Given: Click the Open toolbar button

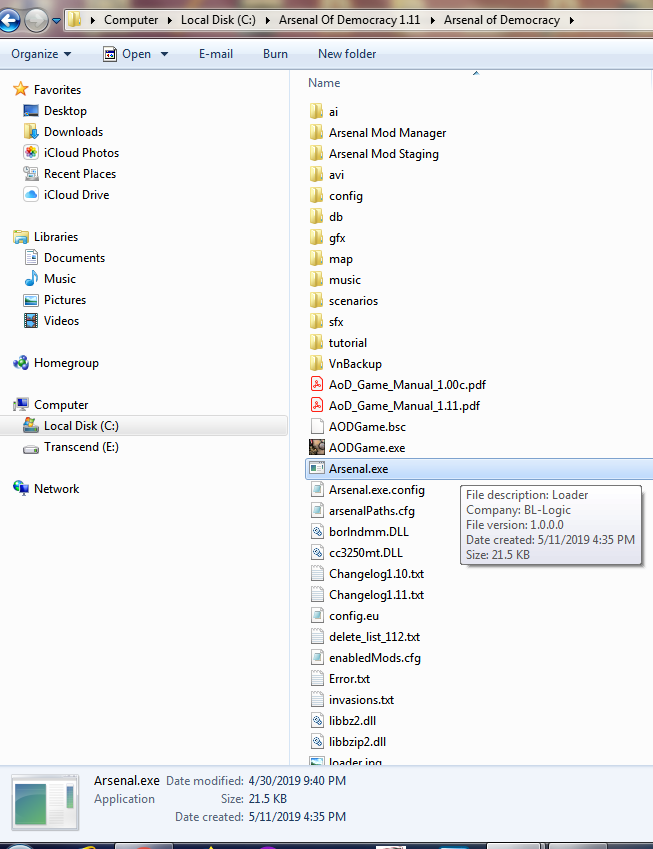Looking at the screenshot, I should pos(128,54).
